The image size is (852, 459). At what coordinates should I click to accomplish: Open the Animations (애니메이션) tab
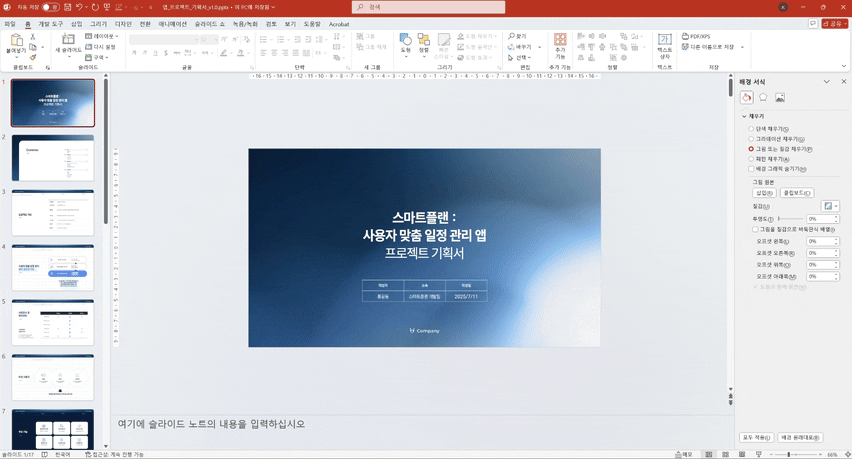173,24
